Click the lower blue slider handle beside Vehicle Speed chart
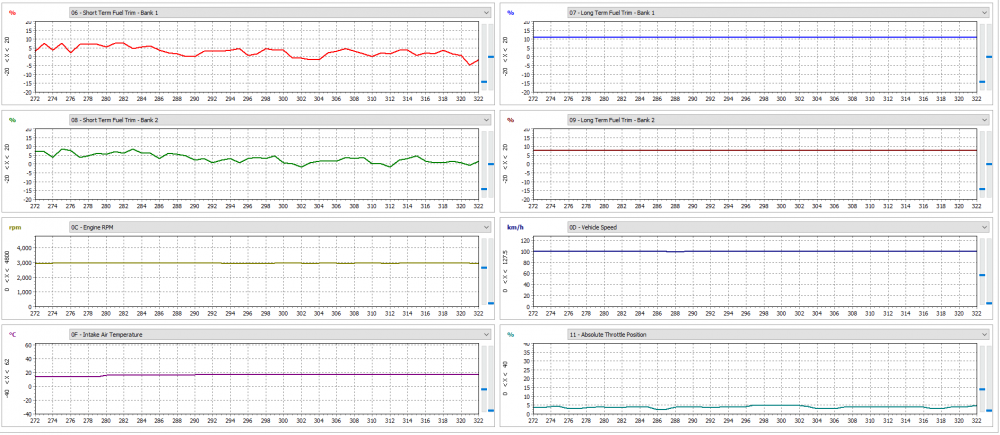Image resolution: width=1000 pixels, height=435 pixels. coord(989,303)
